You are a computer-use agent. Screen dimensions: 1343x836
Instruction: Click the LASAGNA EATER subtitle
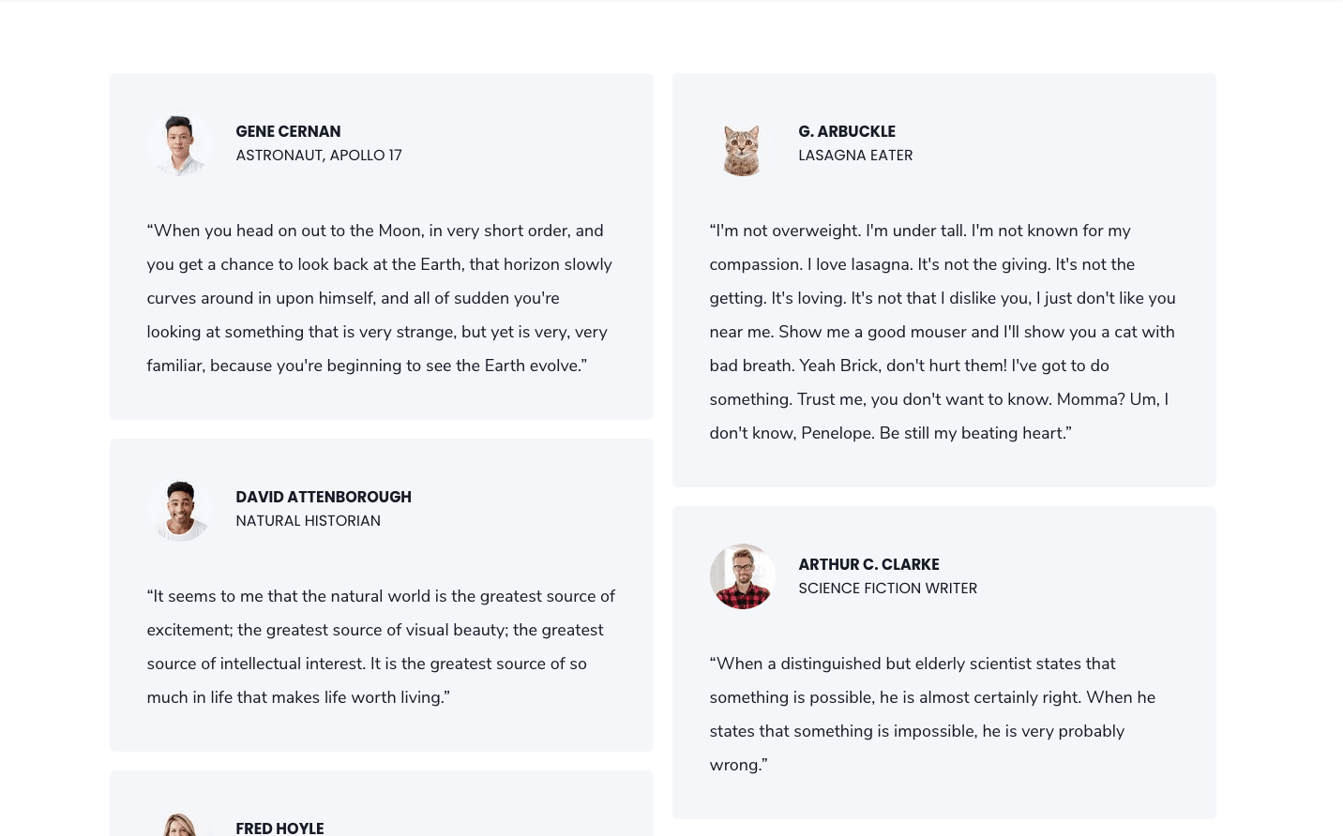click(x=856, y=156)
